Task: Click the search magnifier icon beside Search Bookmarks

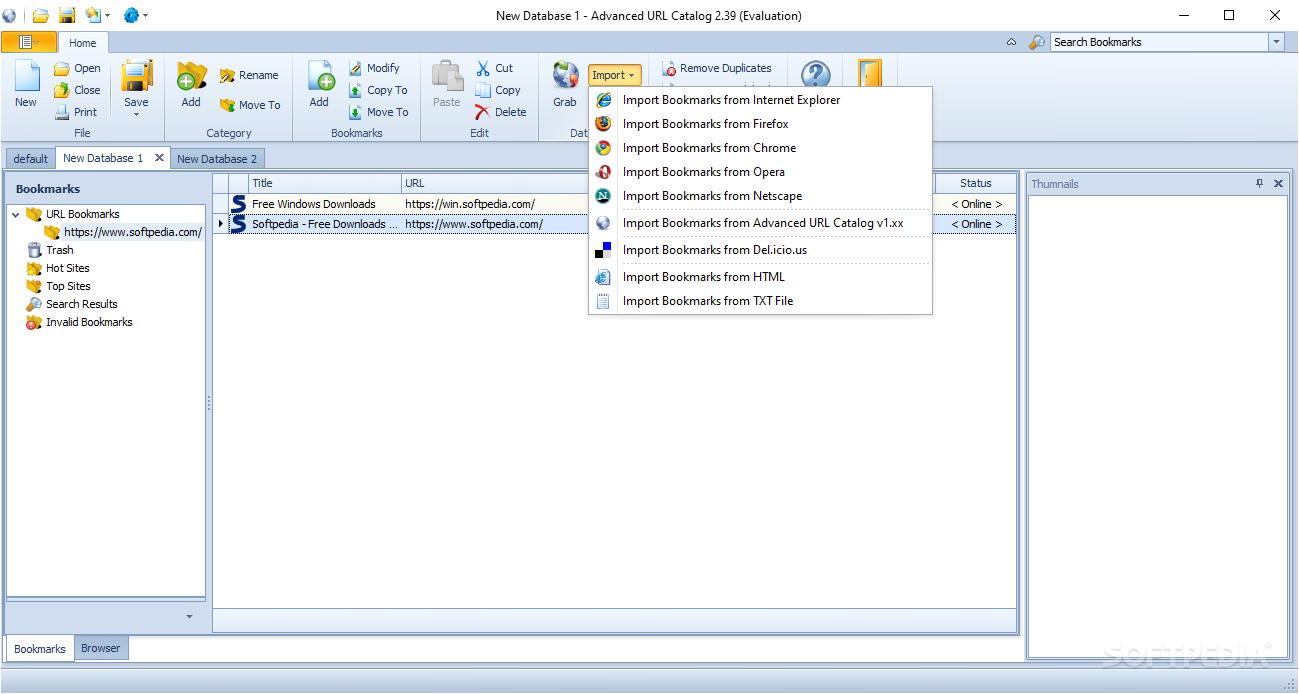Action: pos(1037,42)
